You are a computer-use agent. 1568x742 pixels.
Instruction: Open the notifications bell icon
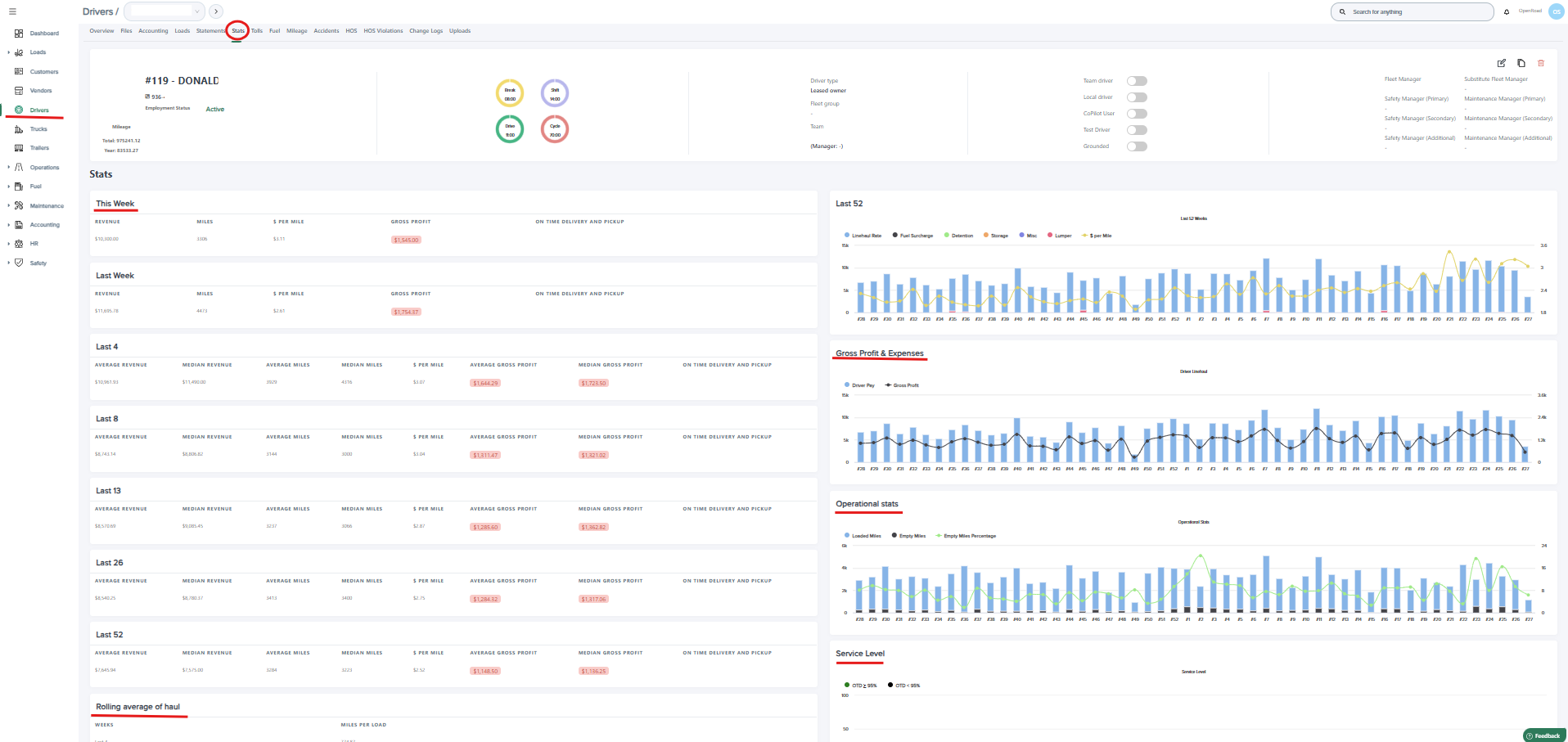point(1507,12)
